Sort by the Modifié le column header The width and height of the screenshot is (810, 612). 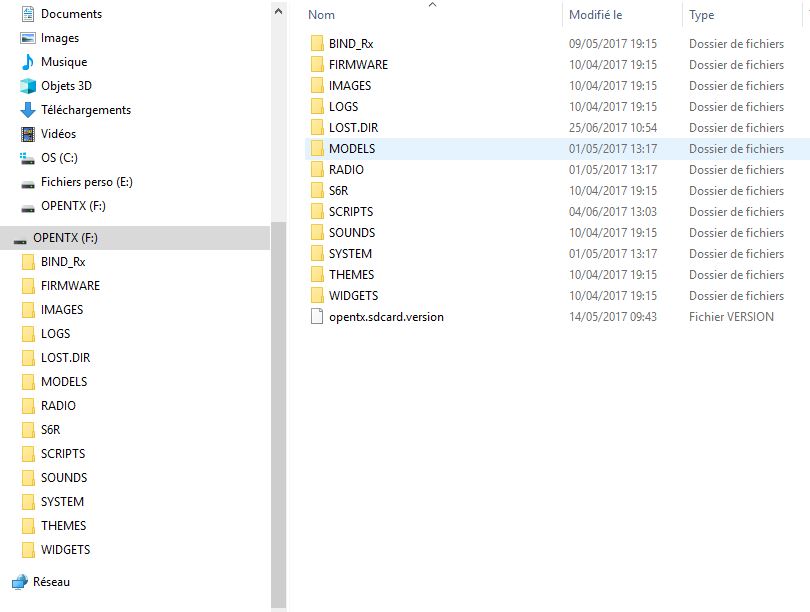pyautogui.click(x=596, y=15)
